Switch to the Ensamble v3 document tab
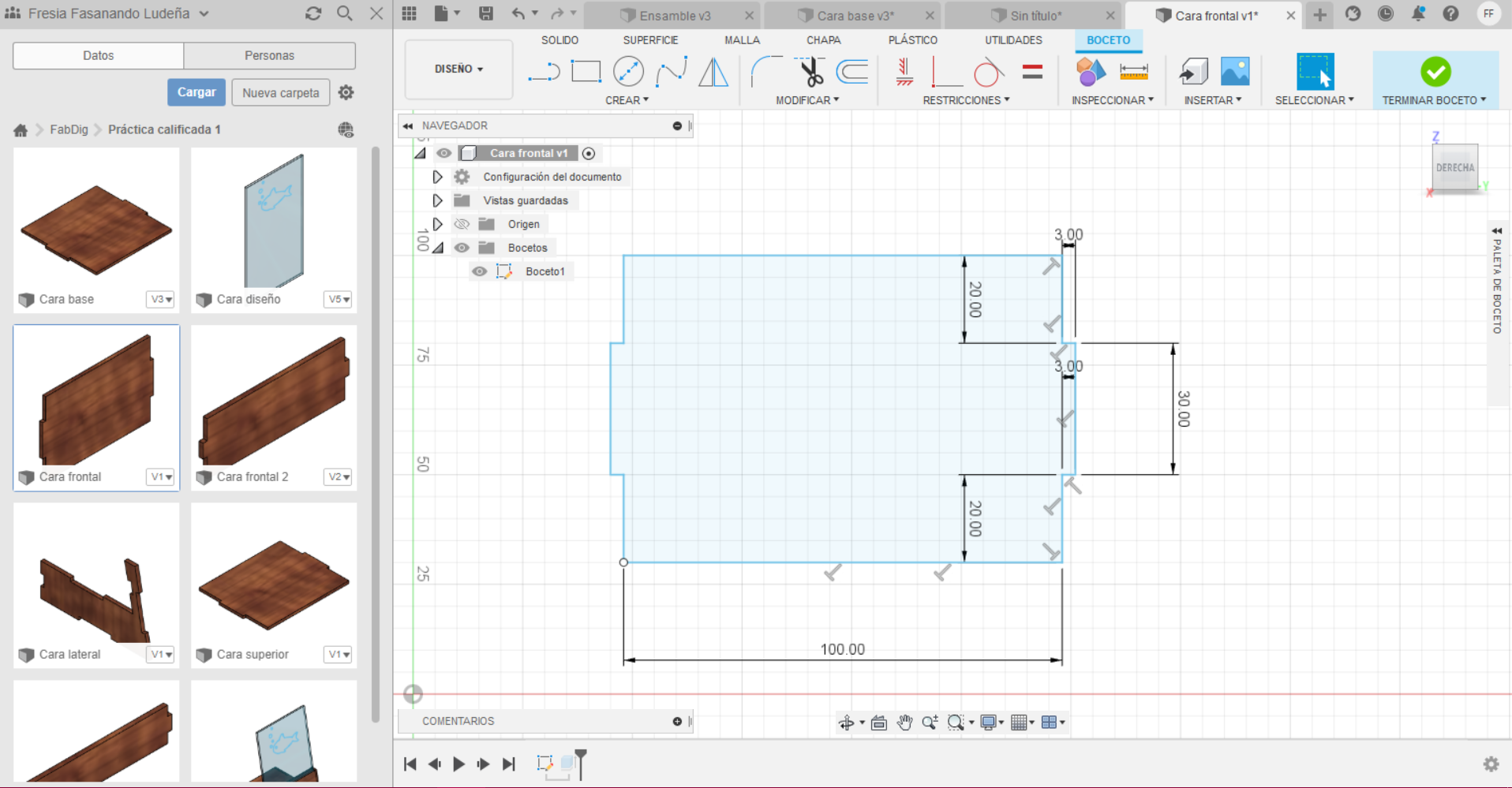Screen dimensions: 1512x788 [x=675, y=16]
